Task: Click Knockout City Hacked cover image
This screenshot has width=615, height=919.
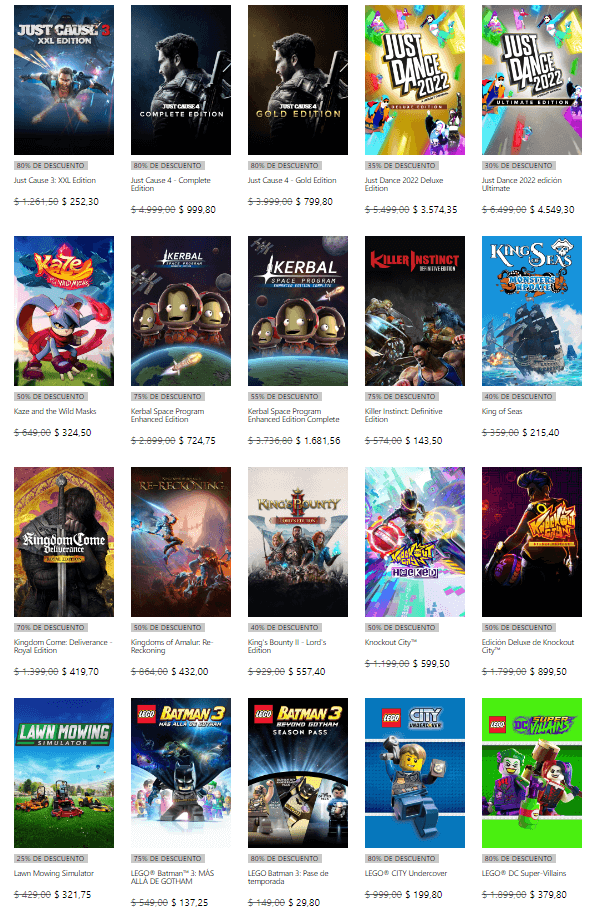Action: pos(414,542)
